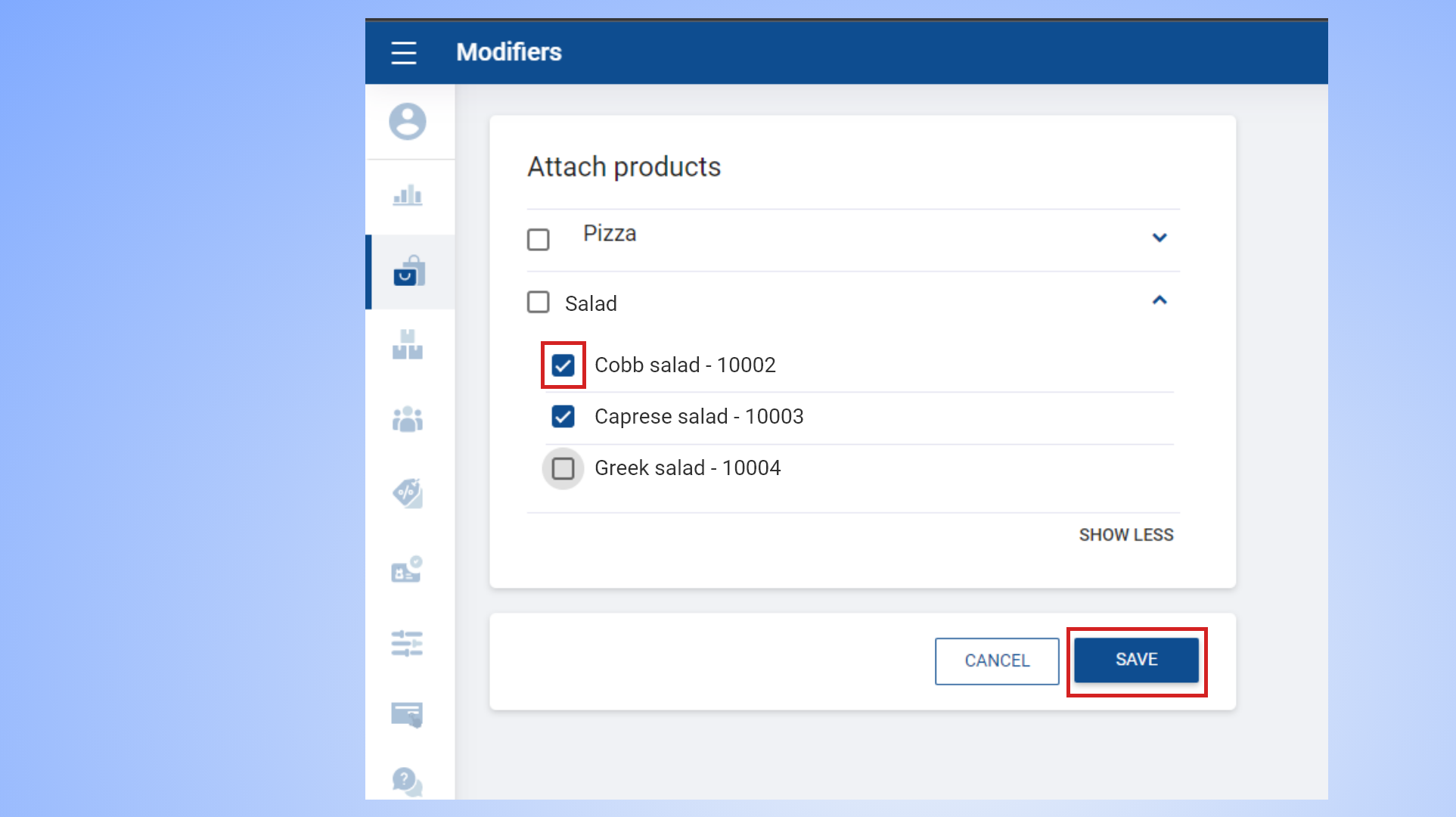The image size is (1456, 817).
Task: Open the hamburger menu
Action: (x=404, y=53)
